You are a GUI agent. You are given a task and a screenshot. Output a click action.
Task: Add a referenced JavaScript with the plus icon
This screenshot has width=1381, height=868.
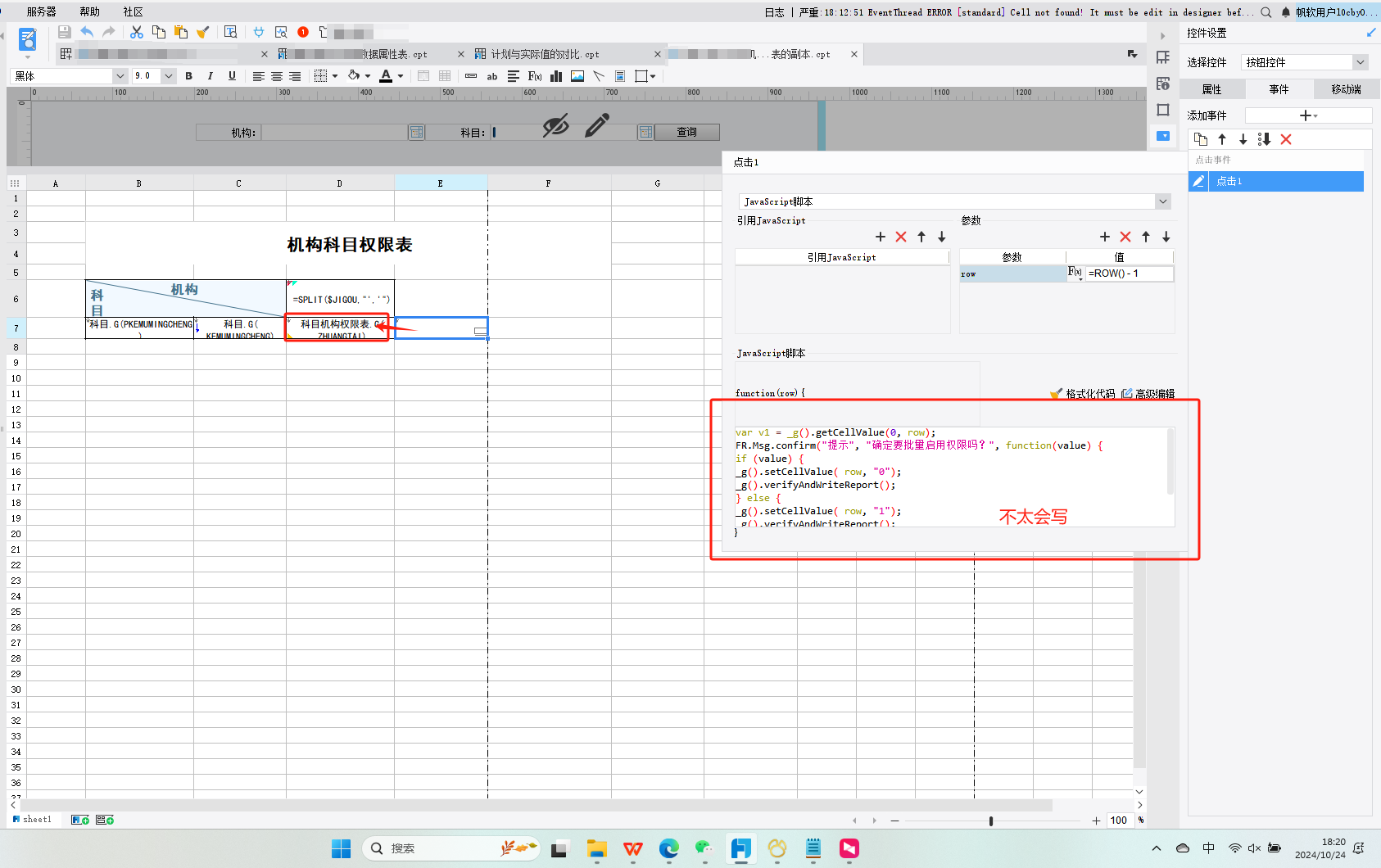point(881,237)
